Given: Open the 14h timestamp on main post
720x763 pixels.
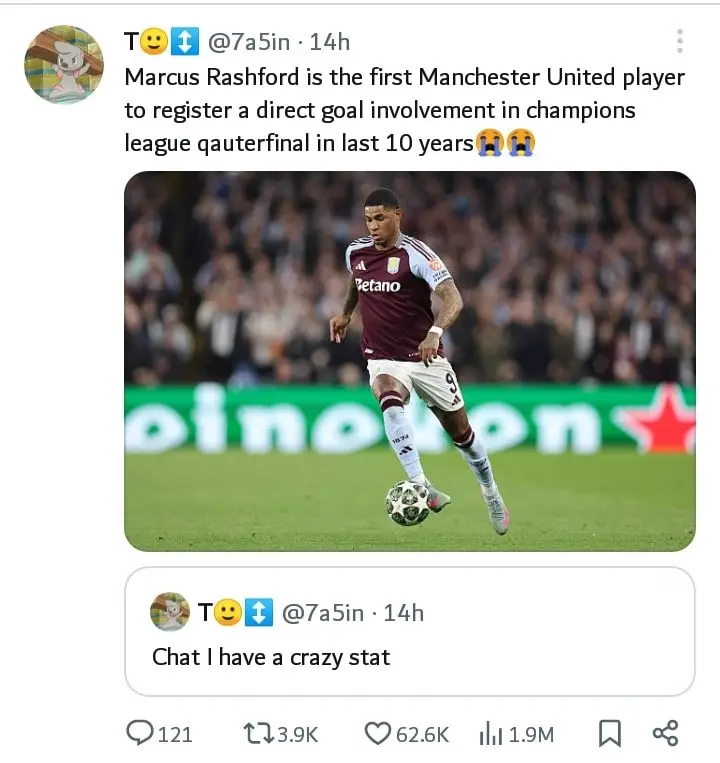Looking at the screenshot, I should coord(330,42).
